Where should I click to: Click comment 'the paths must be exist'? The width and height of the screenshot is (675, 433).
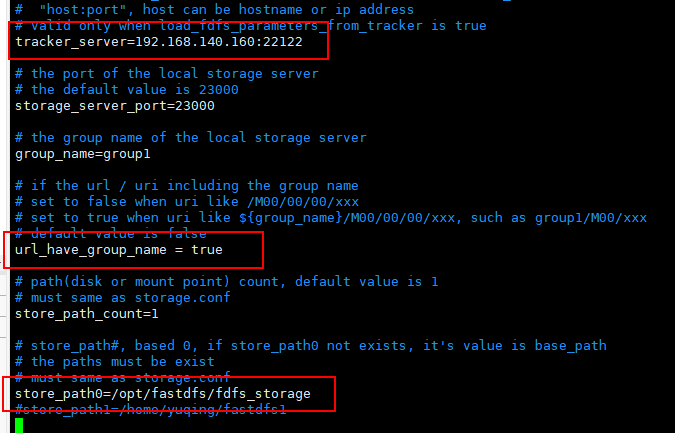(115, 361)
